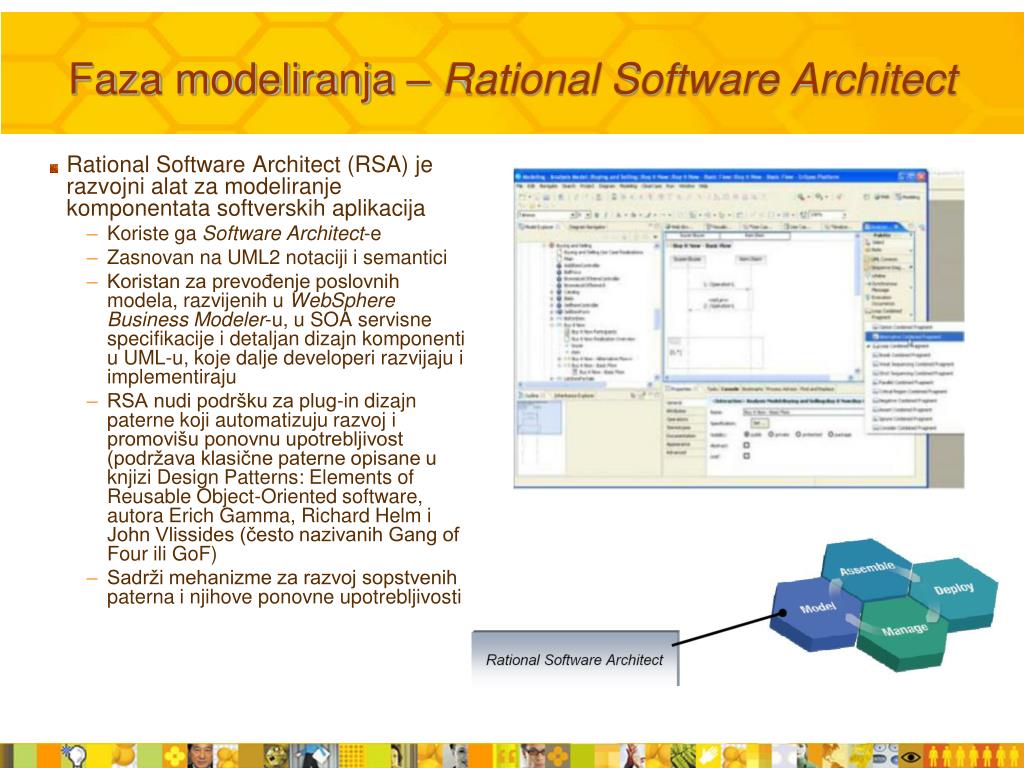Click bullet 'Koriste ga Software Architect-e'

(244, 233)
